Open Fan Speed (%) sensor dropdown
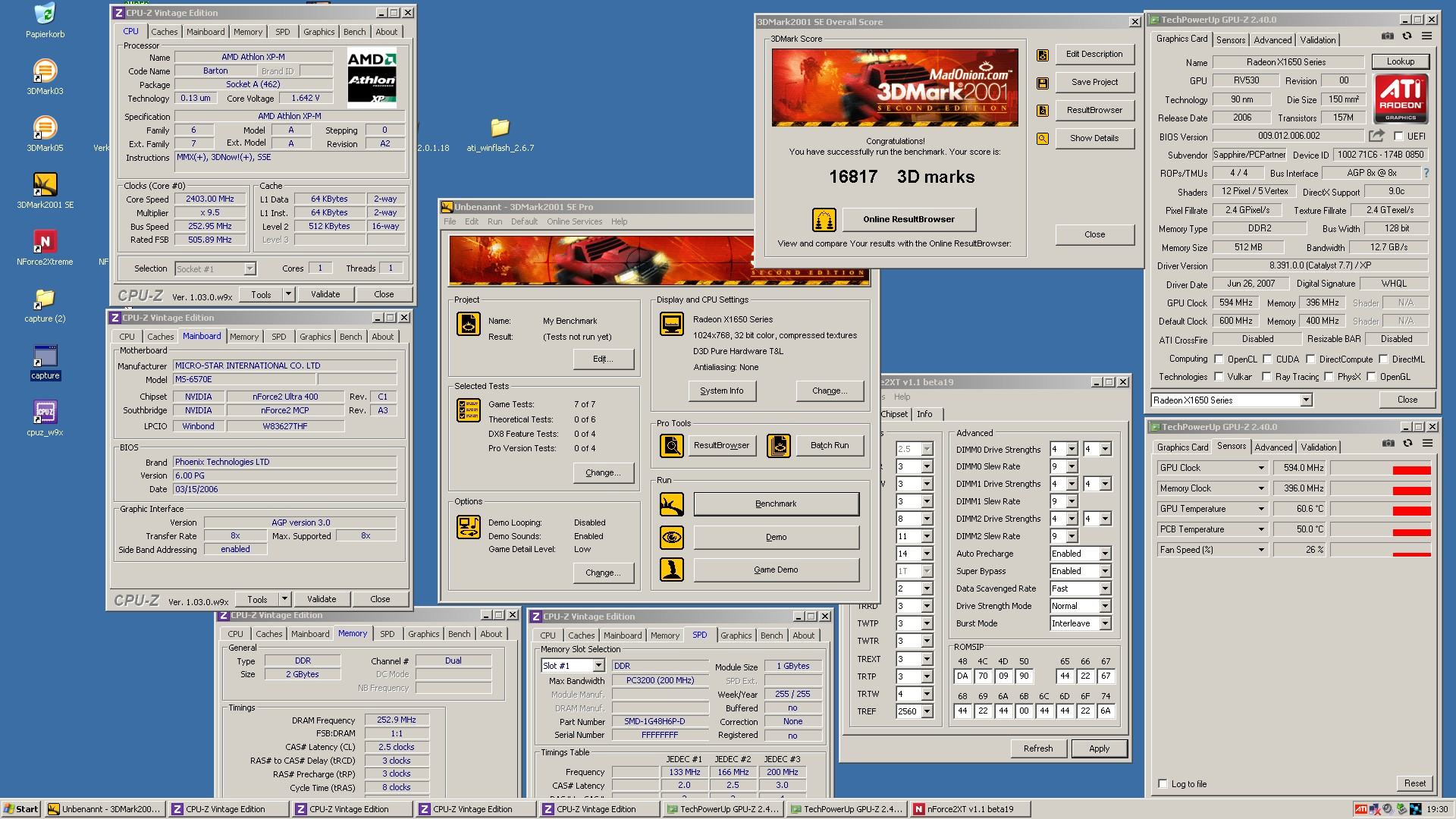Image resolution: width=1456 pixels, height=819 pixels. (x=1261, y=550)
